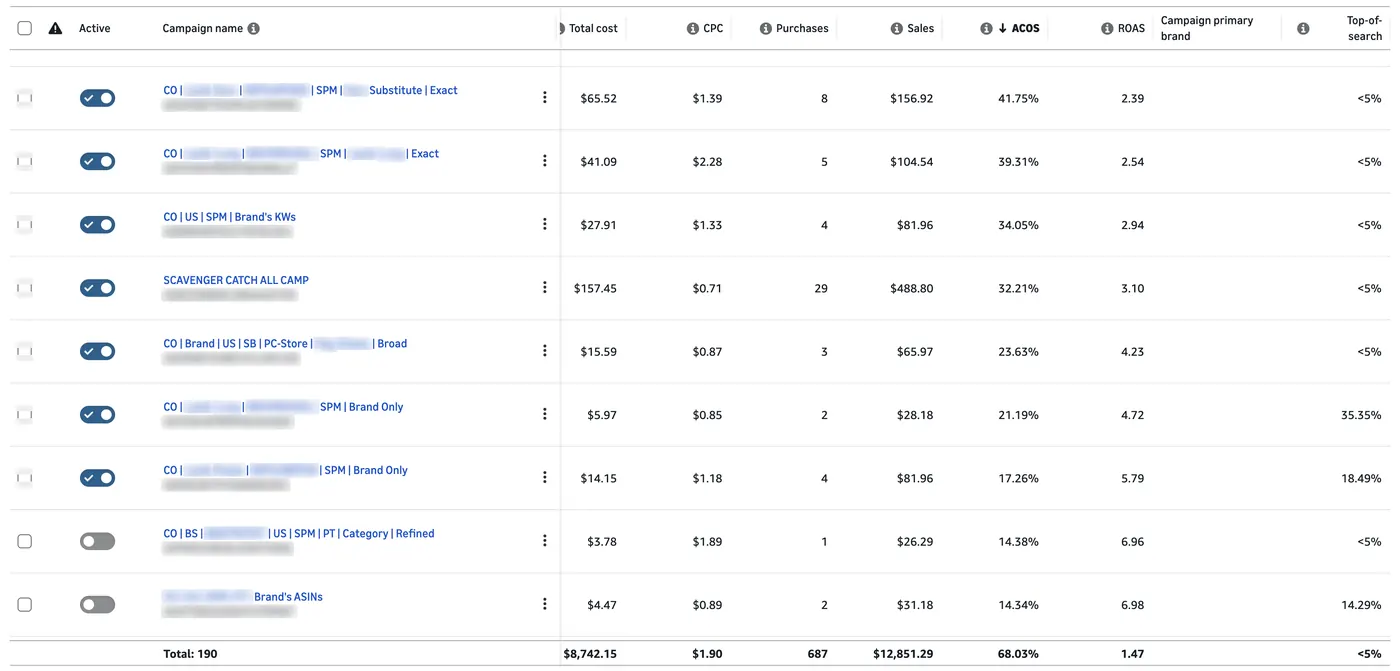Click the $488.80 sales value
This screenshot has width=1400, height=671.
pyautogui.click(x=911, y=288)
